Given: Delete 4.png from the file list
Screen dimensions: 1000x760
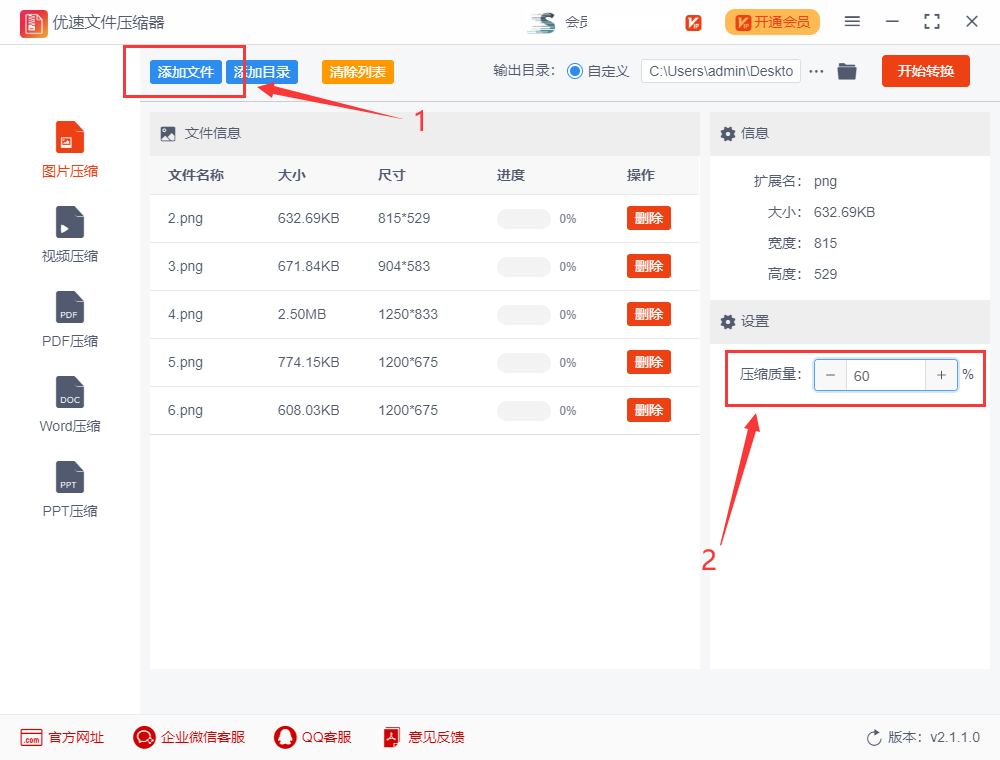Looking at the screenshot, I should click(x=648, y=314).
